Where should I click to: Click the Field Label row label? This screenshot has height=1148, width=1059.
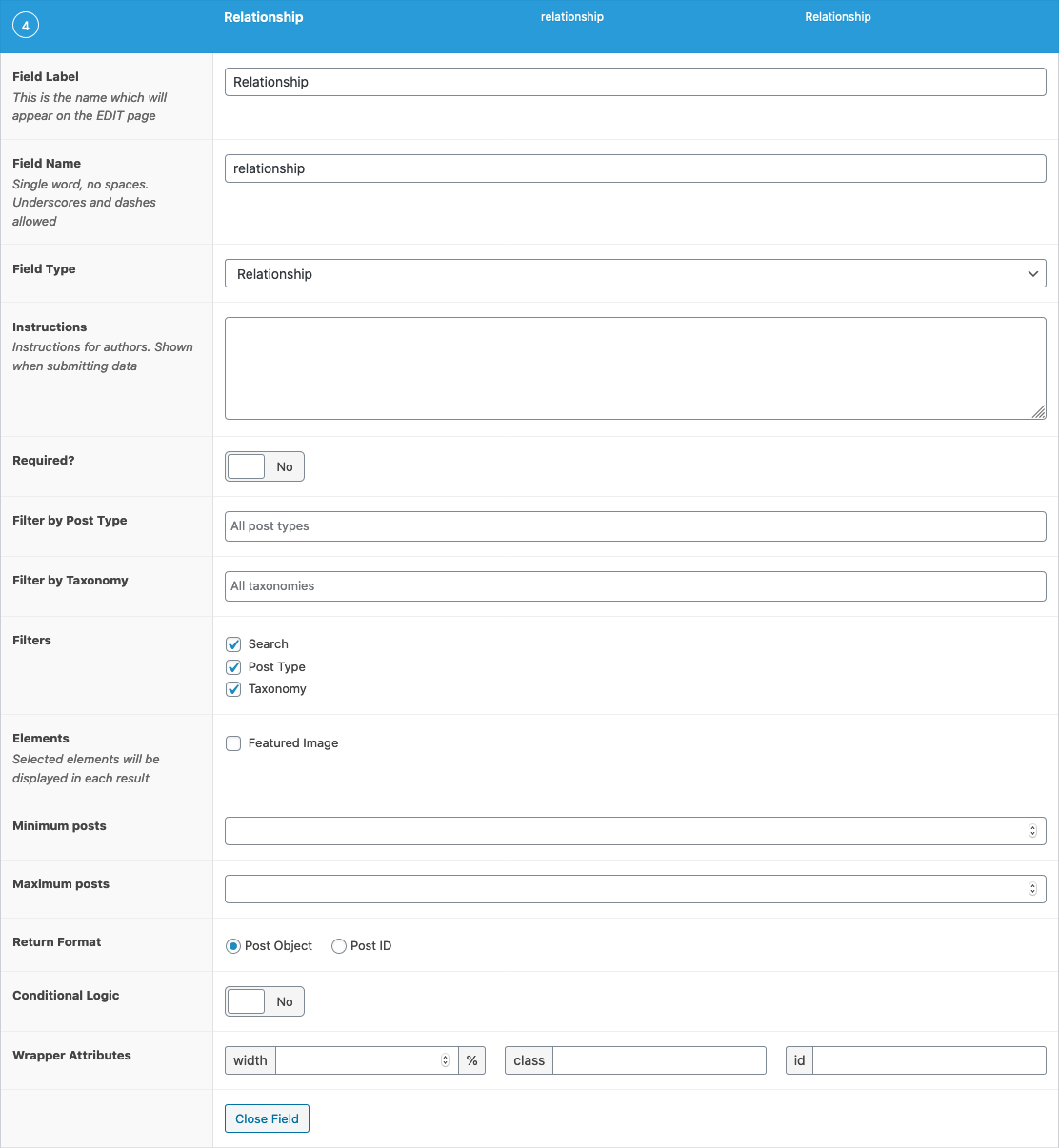tap(46, 77)
